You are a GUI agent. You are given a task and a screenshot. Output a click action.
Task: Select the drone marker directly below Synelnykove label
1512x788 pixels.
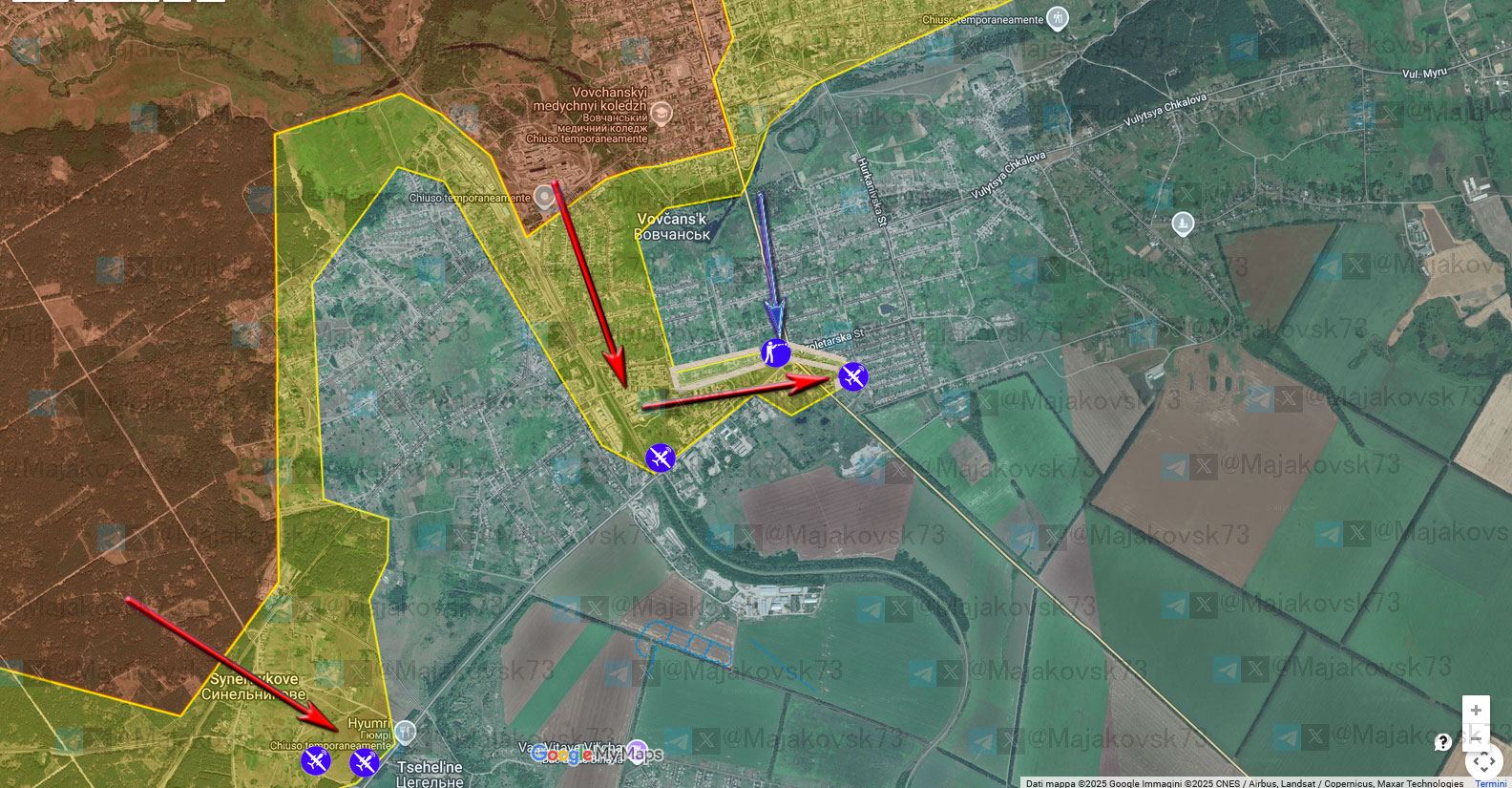click(315, 760)
